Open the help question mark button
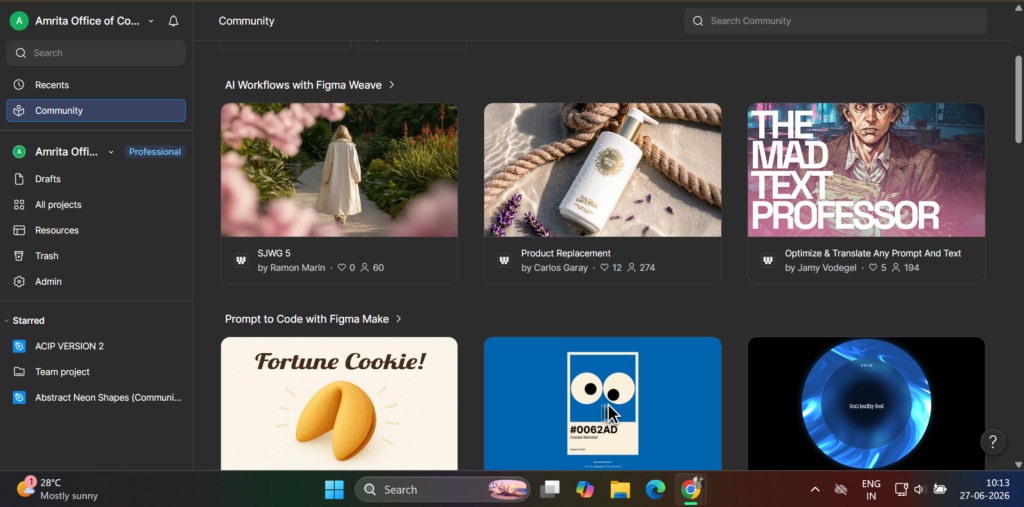This screenshot has width=1024, height=507. [x=993, y=442]
